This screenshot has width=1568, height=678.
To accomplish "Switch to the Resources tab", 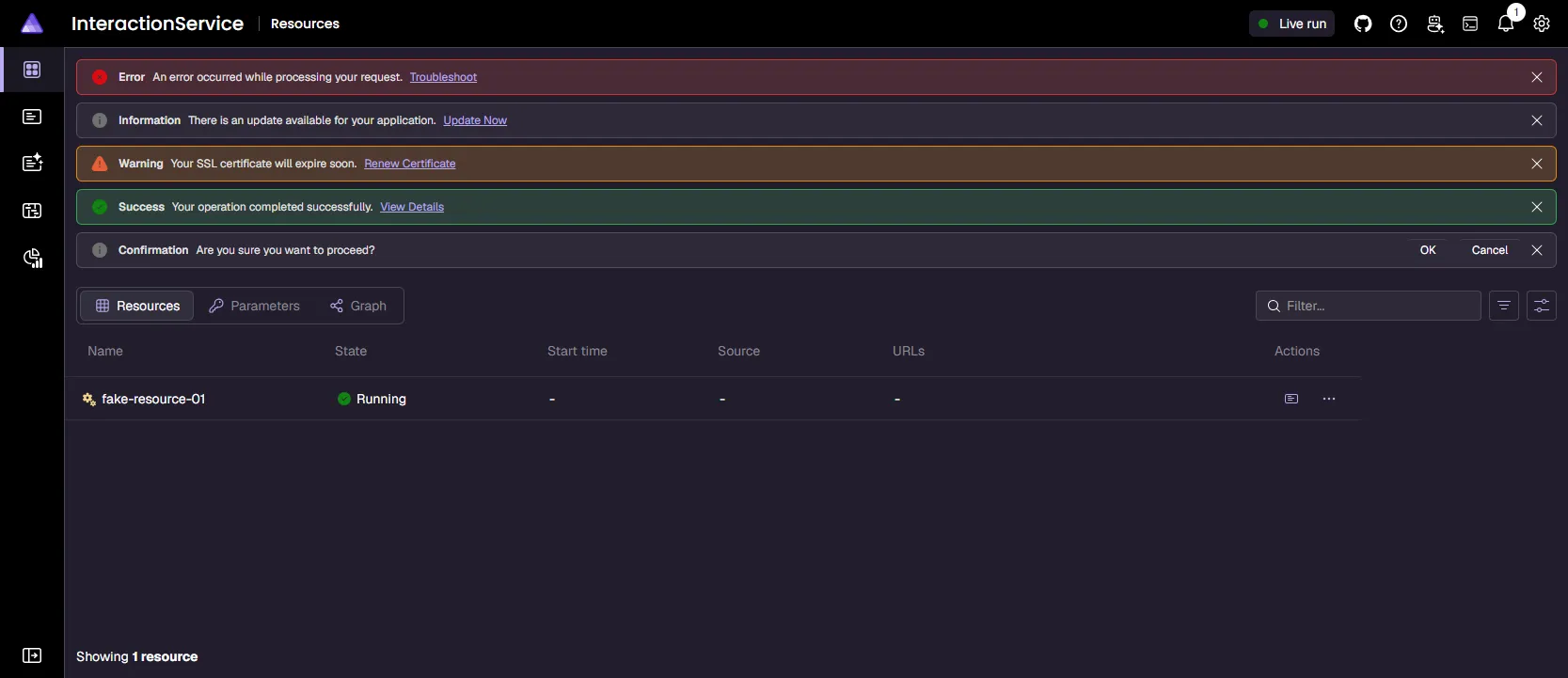I will tap(137, 306).
